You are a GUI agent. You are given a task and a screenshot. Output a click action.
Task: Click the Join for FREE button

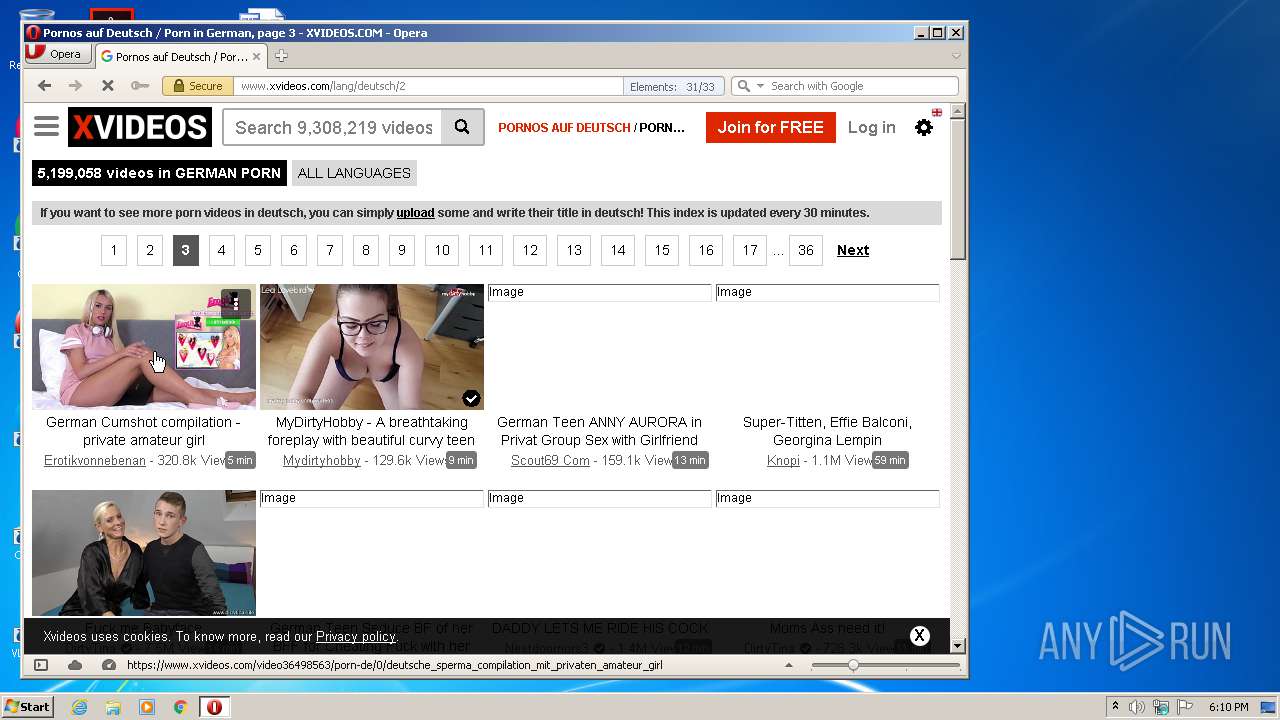pos(770,127)
